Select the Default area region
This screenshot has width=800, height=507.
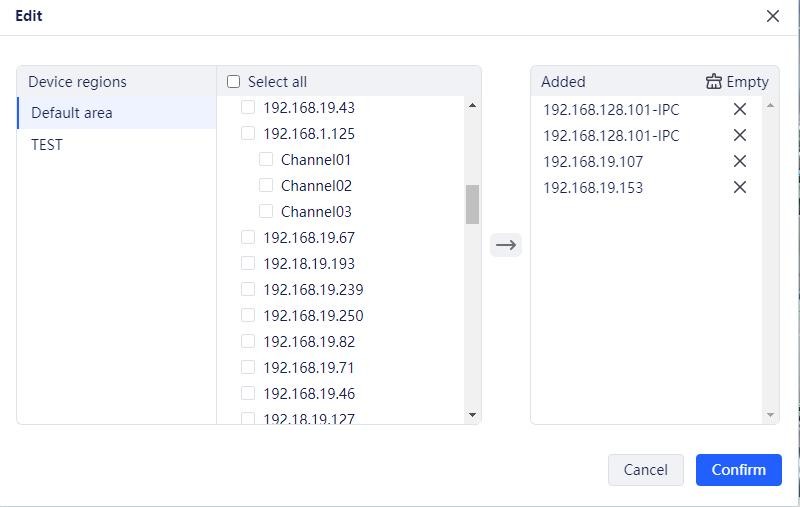[72, 113]
